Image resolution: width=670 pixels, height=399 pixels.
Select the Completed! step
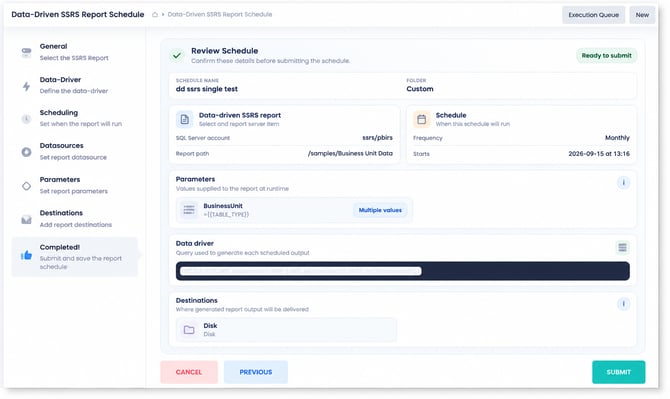pyautogui.click(x=75, y=256)
